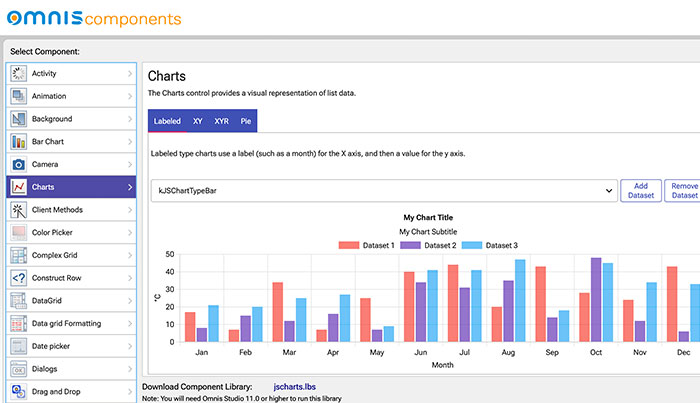
Task: Select the Date picker calendar icon
Action: click(x=18, y=346)
